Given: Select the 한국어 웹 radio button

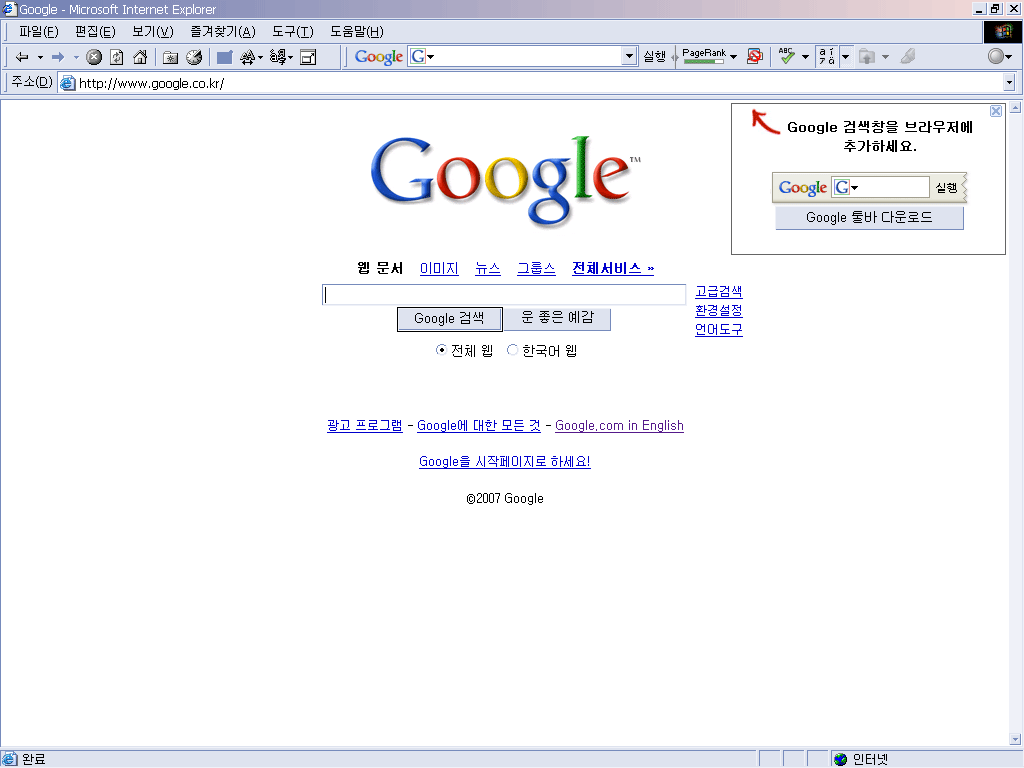Looking at the screenshot, I should click(x=513, y=350).
